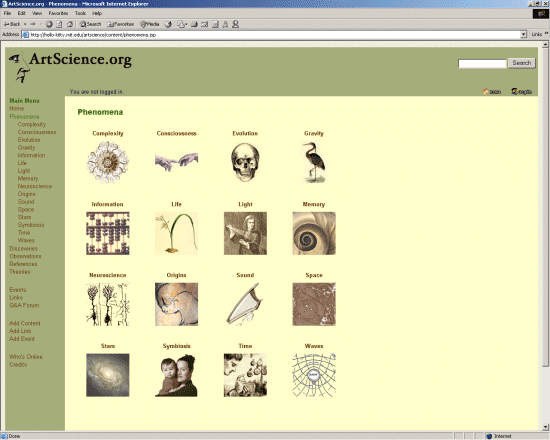The width and height of the screenshot is (550, 440).
Task: Open the File menu
Action: pos(7,13)
